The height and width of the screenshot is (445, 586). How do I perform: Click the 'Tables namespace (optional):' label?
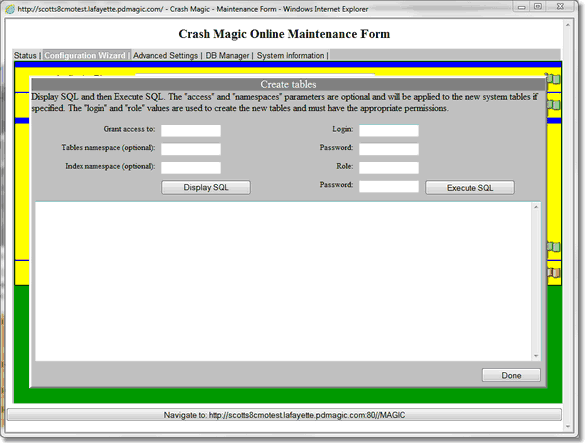pos(108,148)
